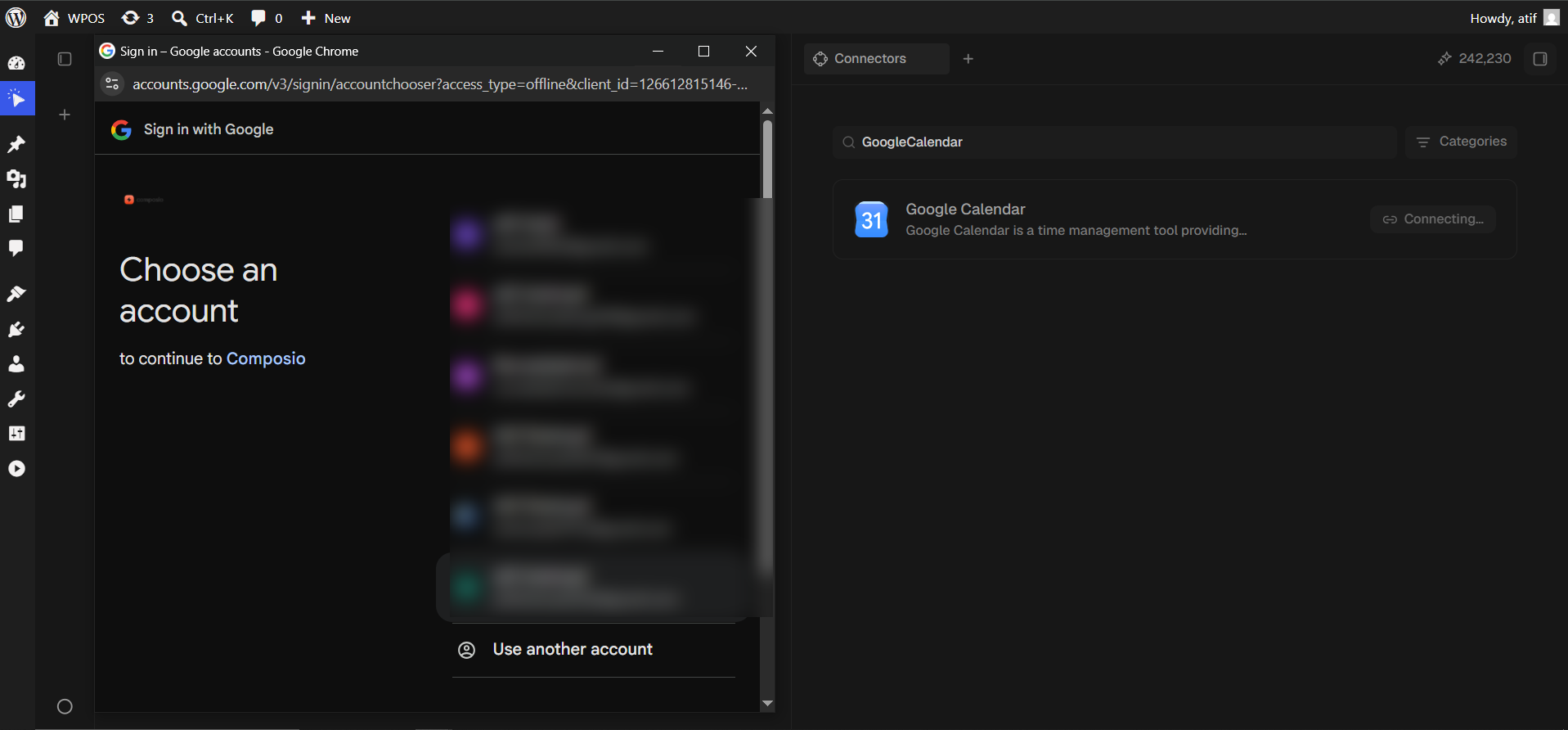View site information icon in Chrome address bar
This screenshot has width=1568, height=730.
[113, 83]
